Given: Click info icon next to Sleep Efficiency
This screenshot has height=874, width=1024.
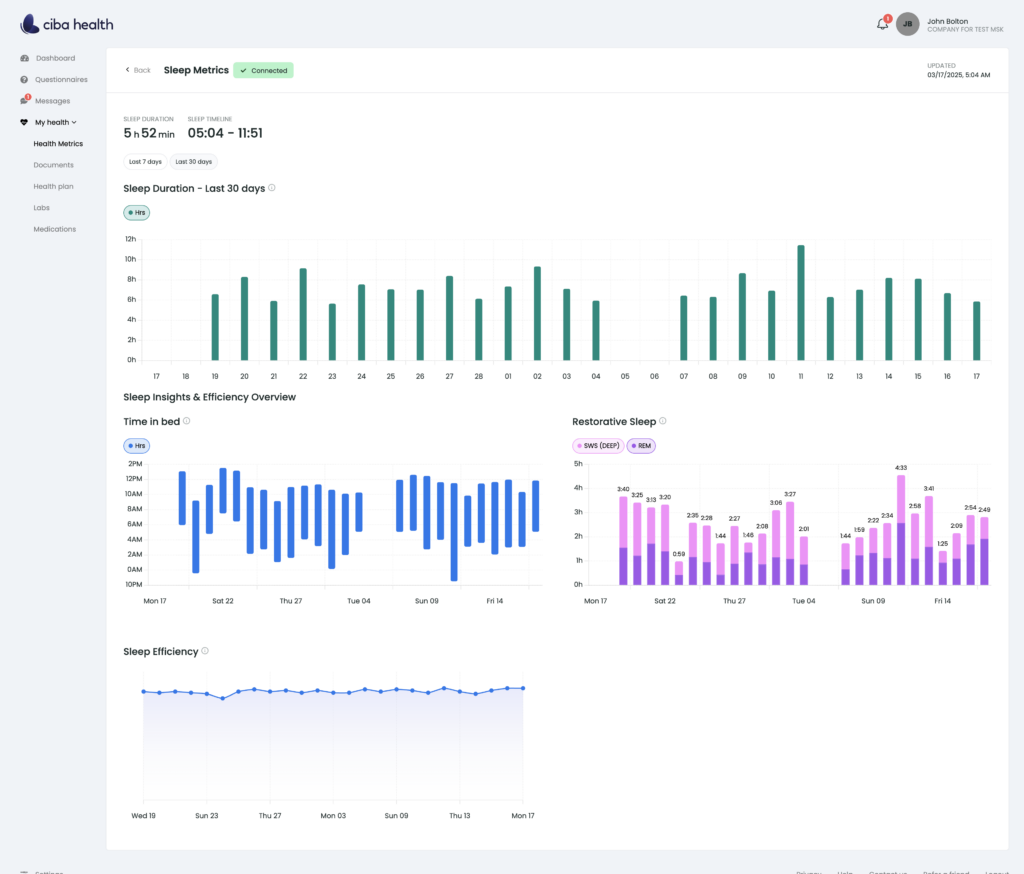Looking at the screenshot, I should (x=204, y=651).
